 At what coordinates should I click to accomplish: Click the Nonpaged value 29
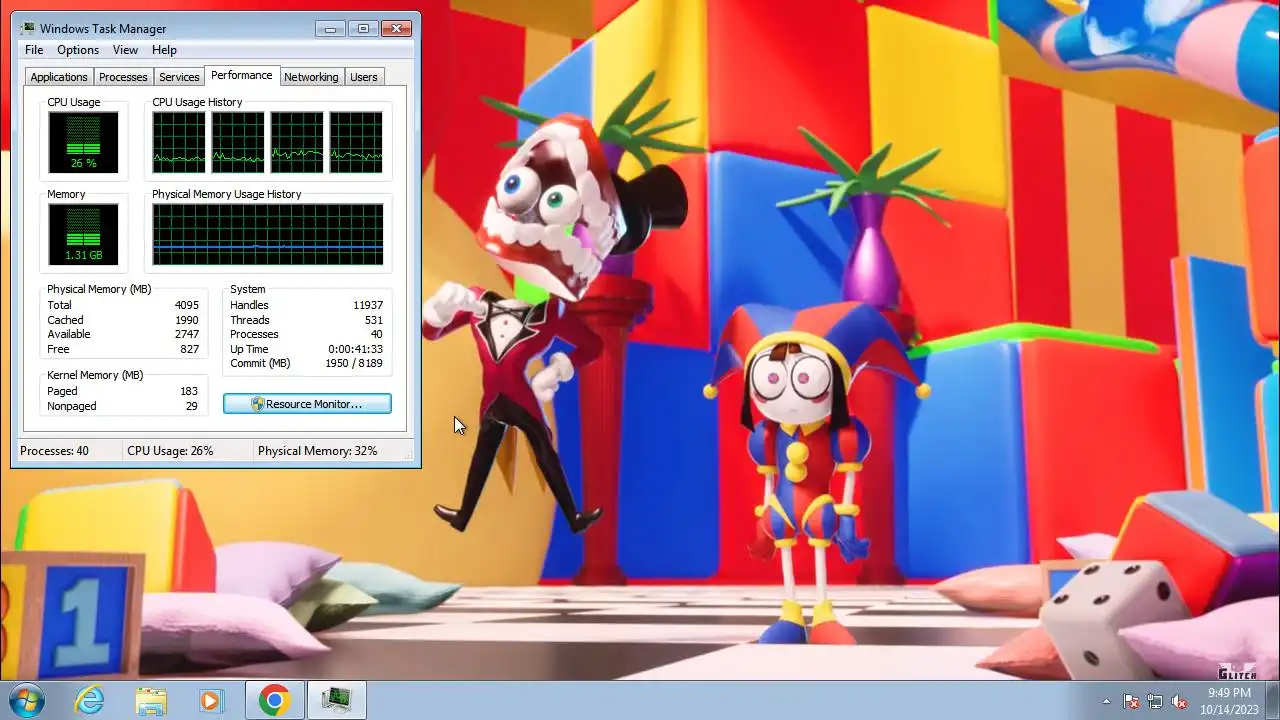pyautogui.click(x=191, y=406)
